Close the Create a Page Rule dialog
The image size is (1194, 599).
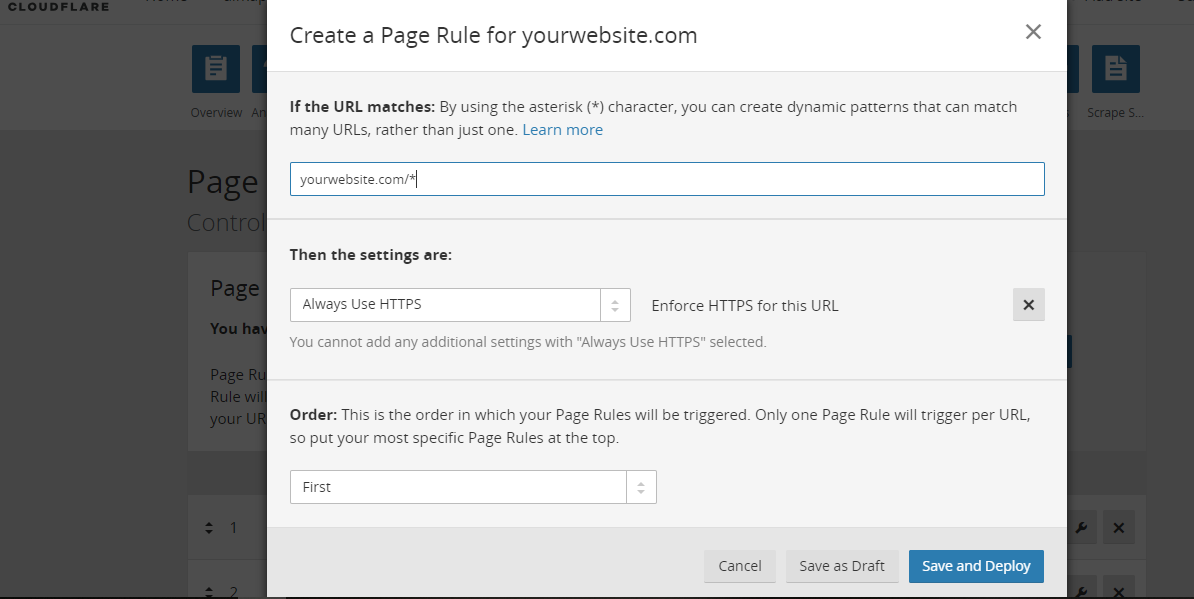pos(1033,32)
